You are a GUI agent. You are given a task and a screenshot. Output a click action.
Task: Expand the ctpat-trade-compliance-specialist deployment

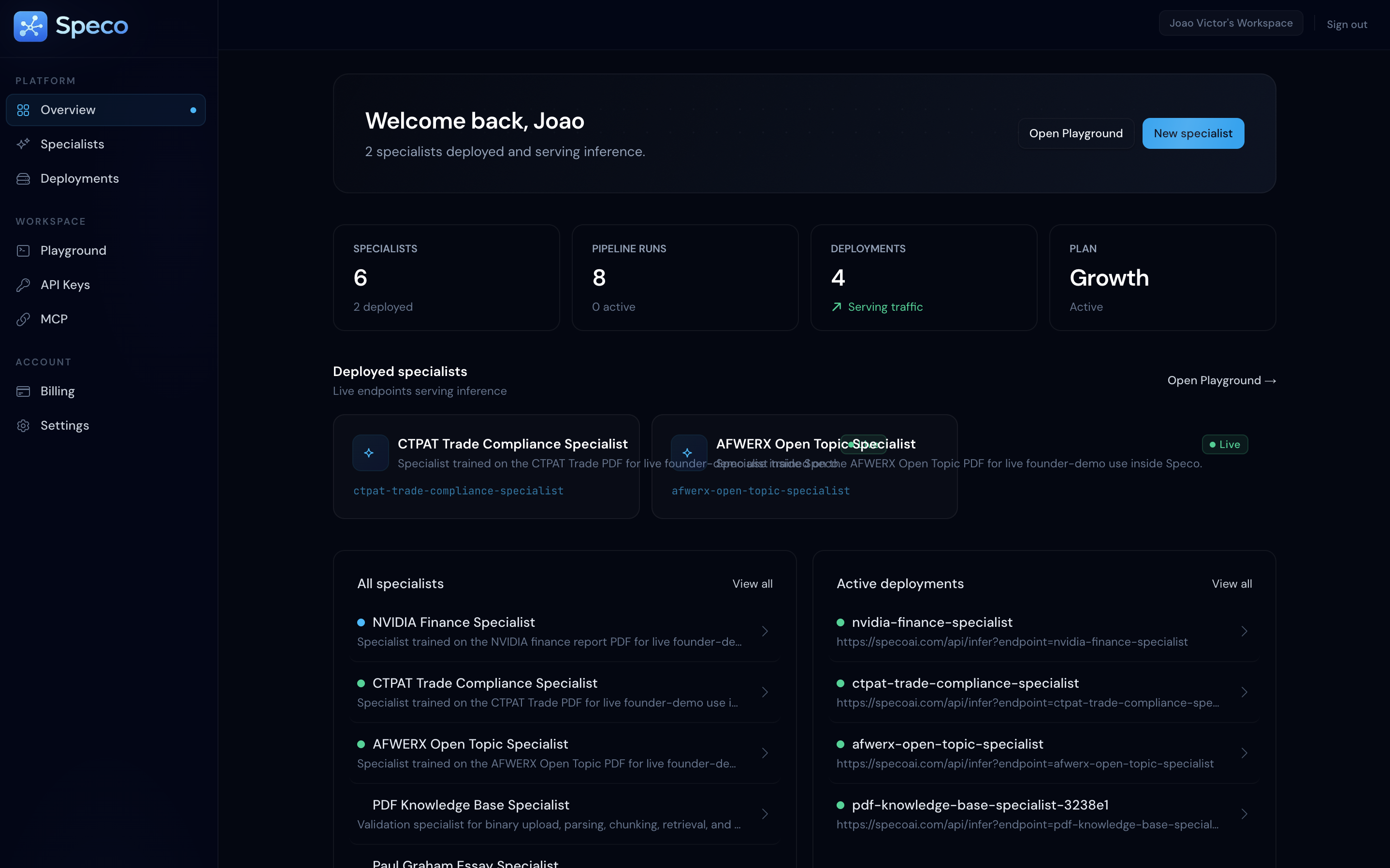click(x=1244, y=692)
